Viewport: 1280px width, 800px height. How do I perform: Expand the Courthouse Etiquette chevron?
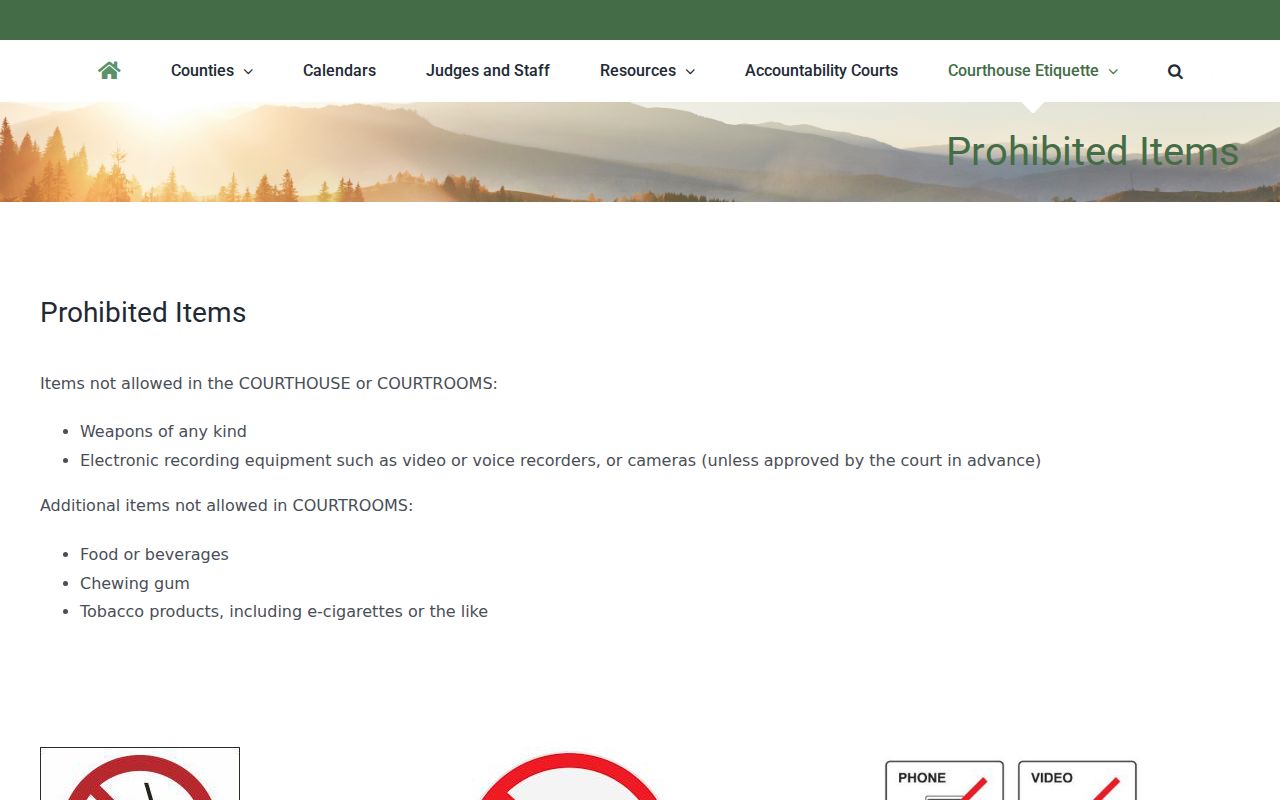point(1113,71)
